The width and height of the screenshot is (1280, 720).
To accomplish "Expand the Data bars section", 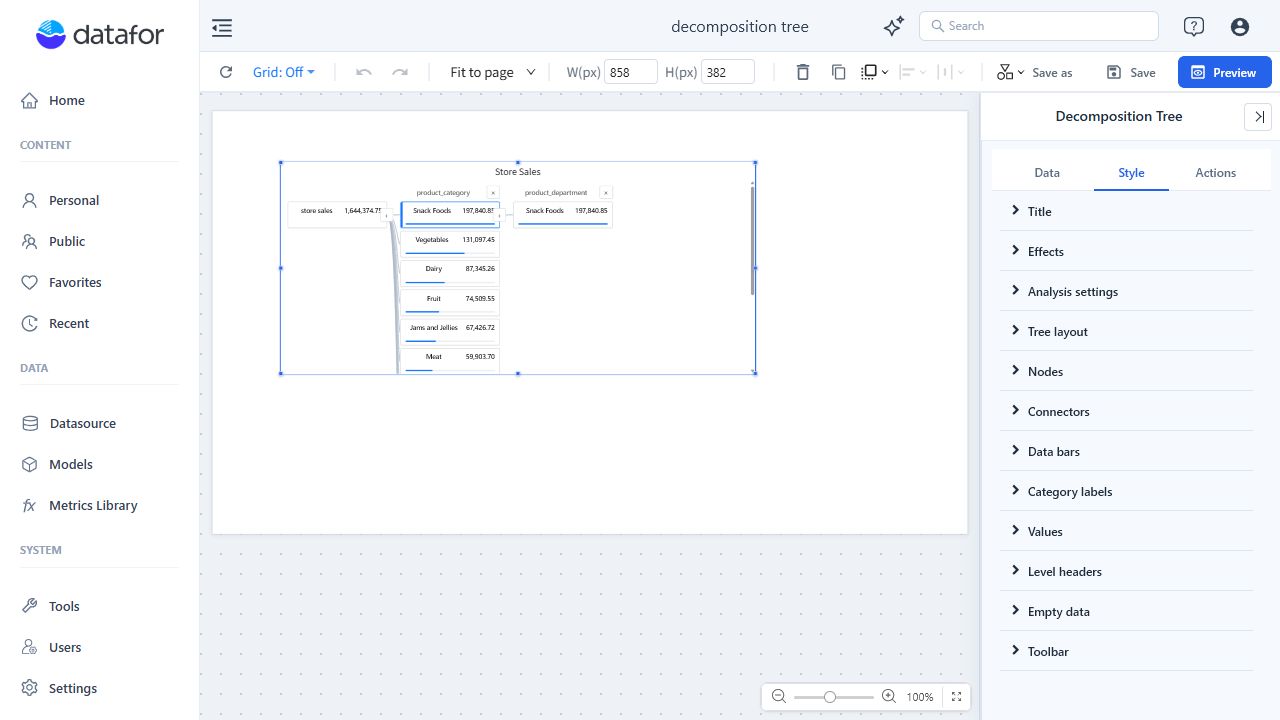I will [1126, 451].
